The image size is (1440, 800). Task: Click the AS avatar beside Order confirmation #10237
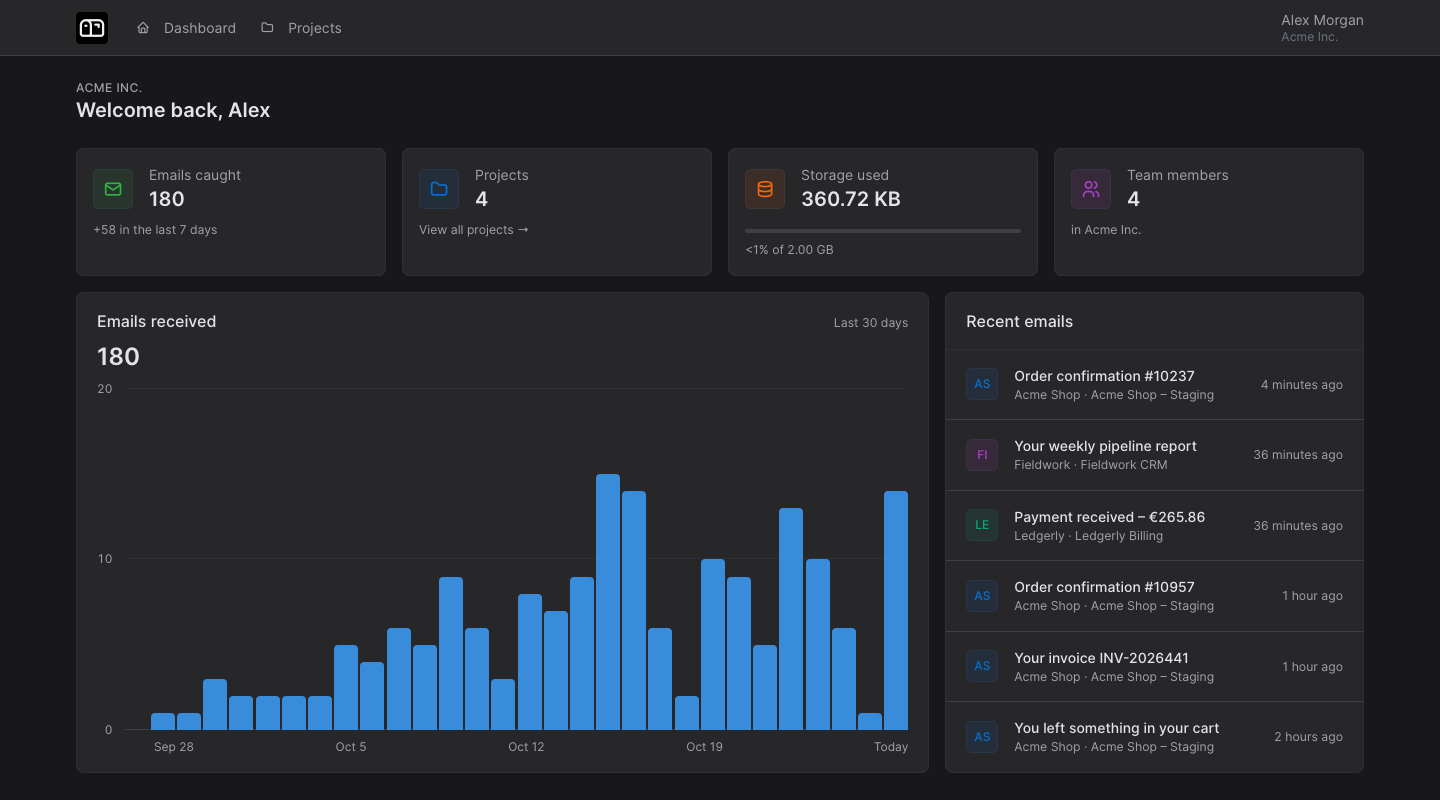click(982, 384)
